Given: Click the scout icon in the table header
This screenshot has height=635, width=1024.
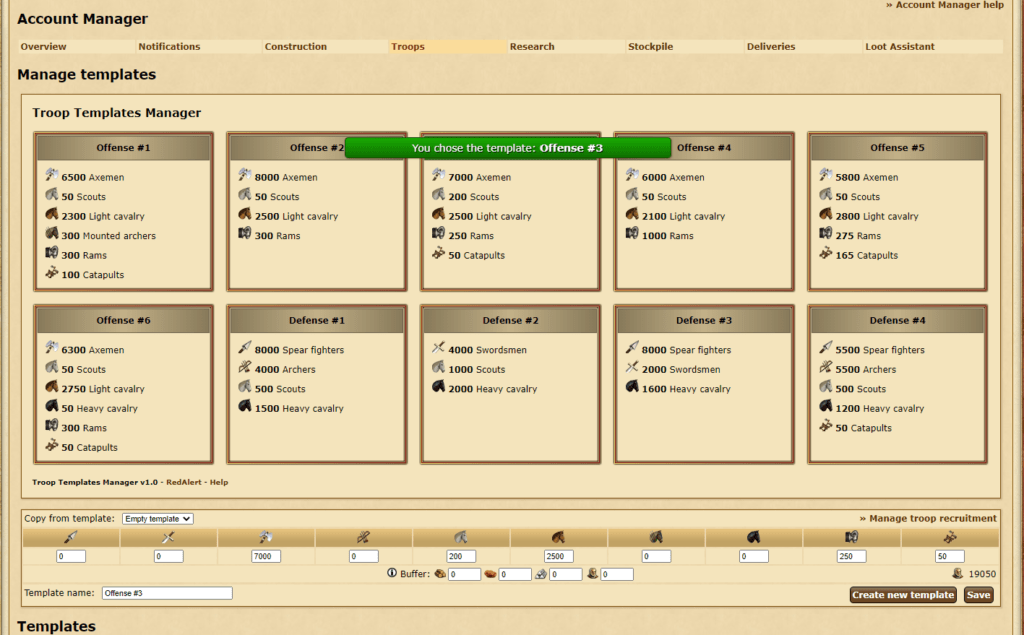Looking at the screenshot, I should point(461,537).
